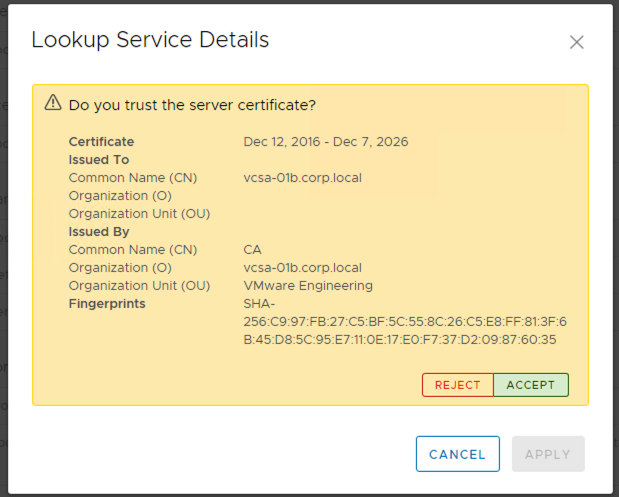Select the certificate validity date range
The image size is (619, 497).
(x=325, y=142)
